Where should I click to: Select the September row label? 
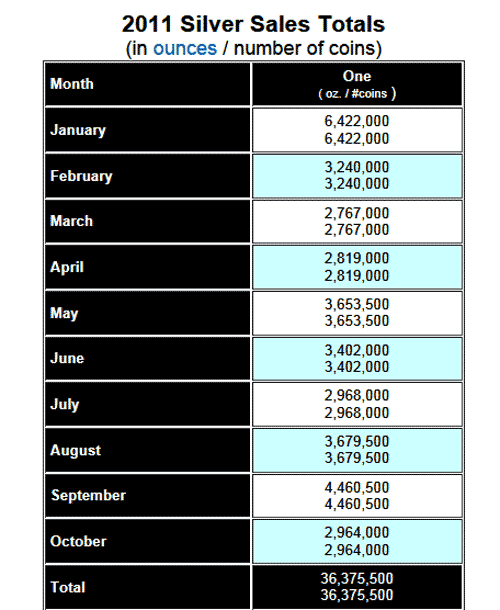pos(147,496)
